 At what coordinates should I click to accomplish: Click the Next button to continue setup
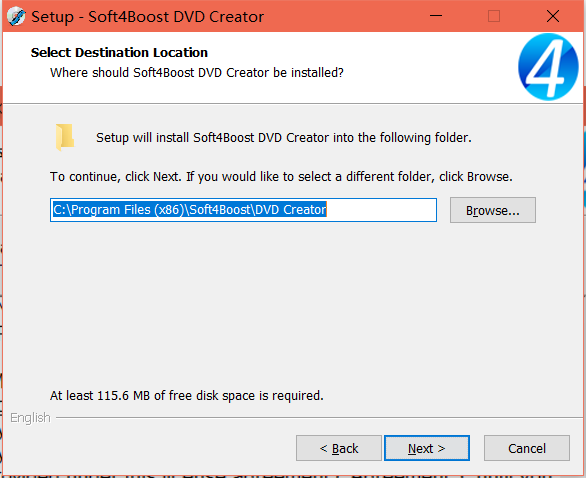click(427, 448)
